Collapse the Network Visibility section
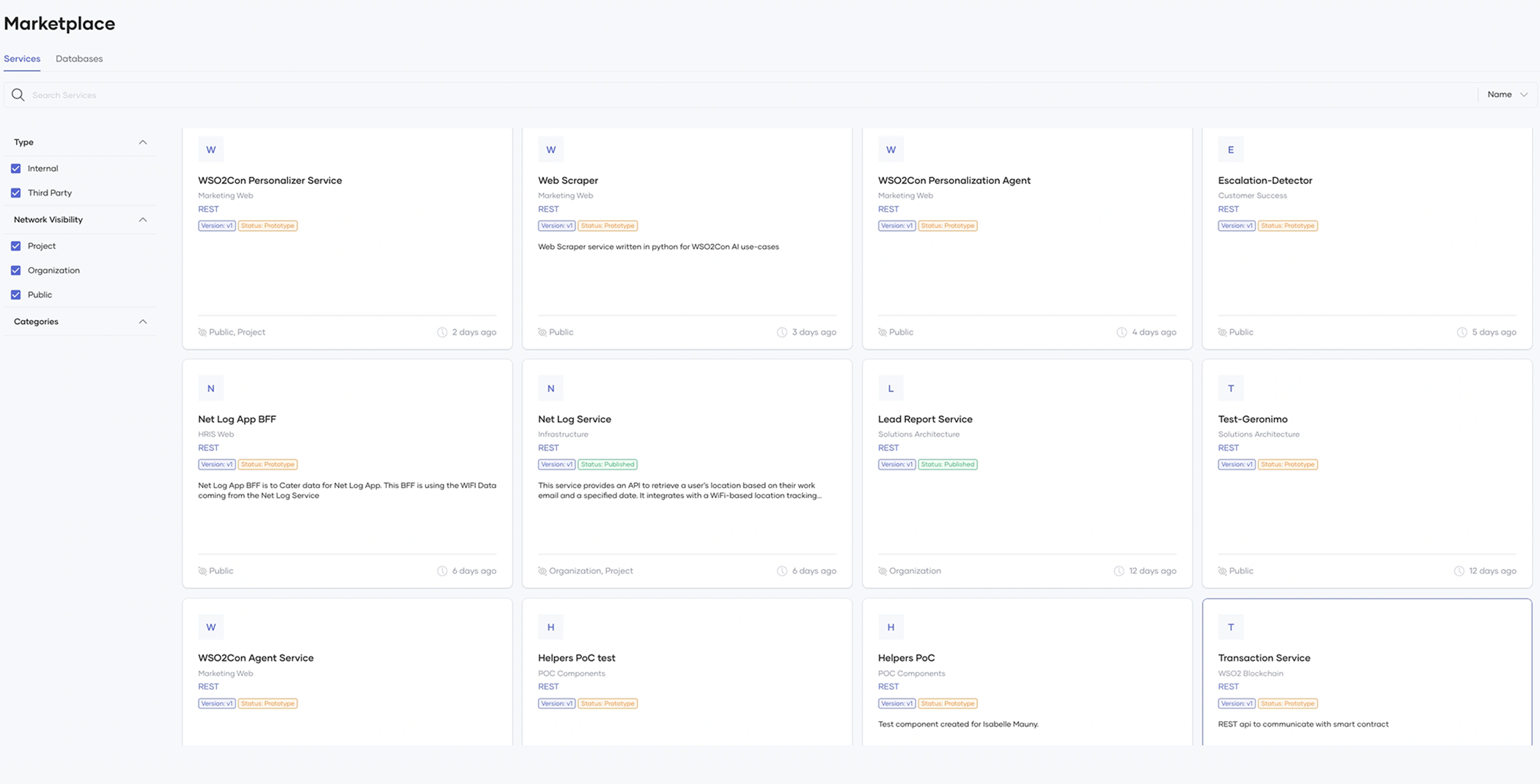The height and width of the screenshot is (784, 1540). tap(143, 220)
